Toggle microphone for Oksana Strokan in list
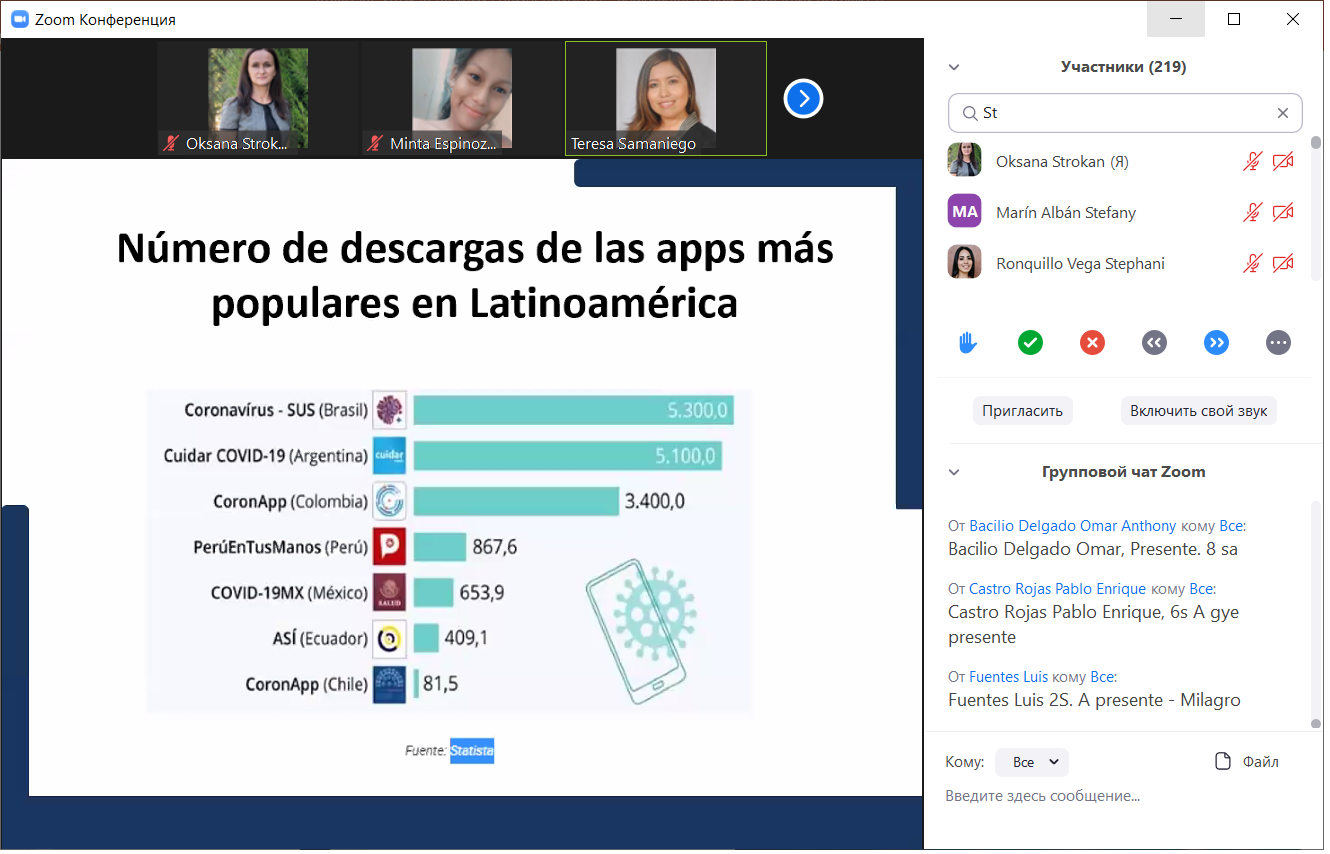1330x854 pixels. [1252, 161]
